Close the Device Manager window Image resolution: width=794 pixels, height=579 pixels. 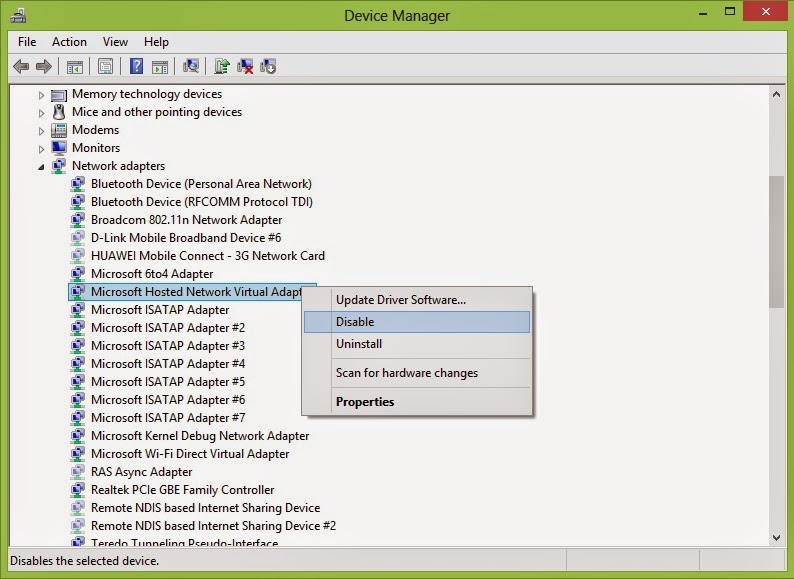click(765, 12)
